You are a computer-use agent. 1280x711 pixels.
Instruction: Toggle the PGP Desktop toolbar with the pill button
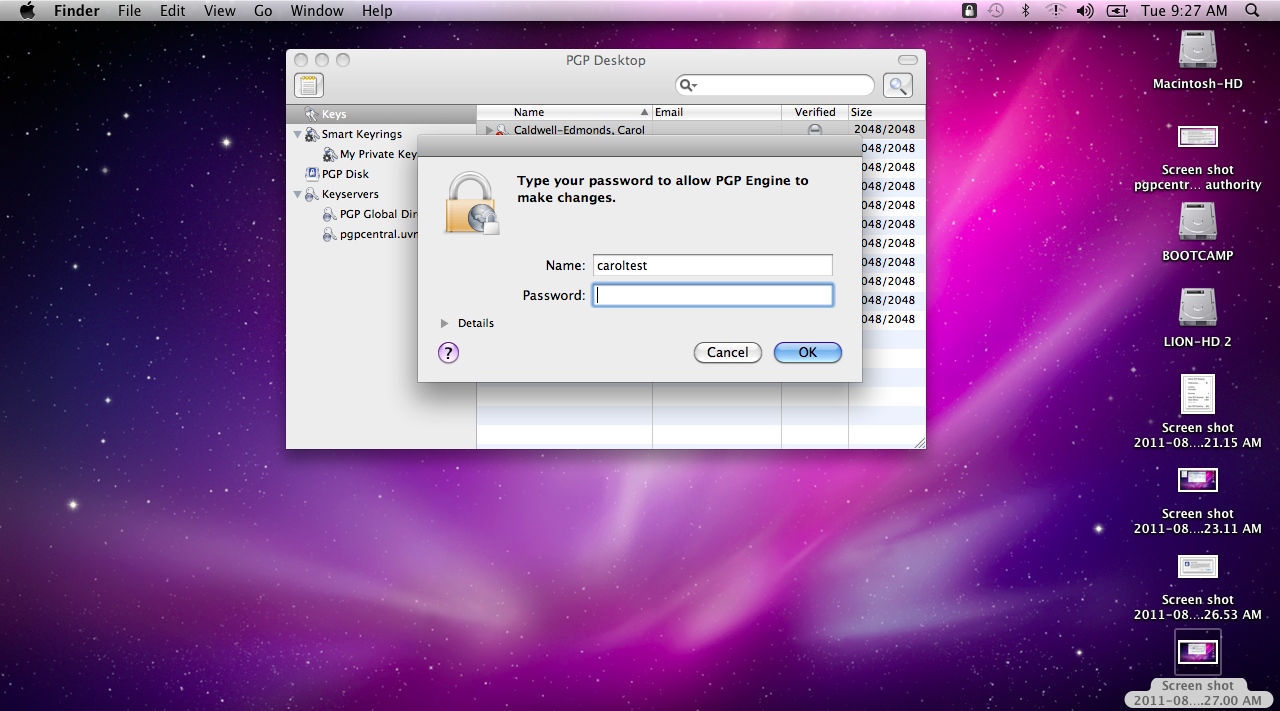[908, 61]
